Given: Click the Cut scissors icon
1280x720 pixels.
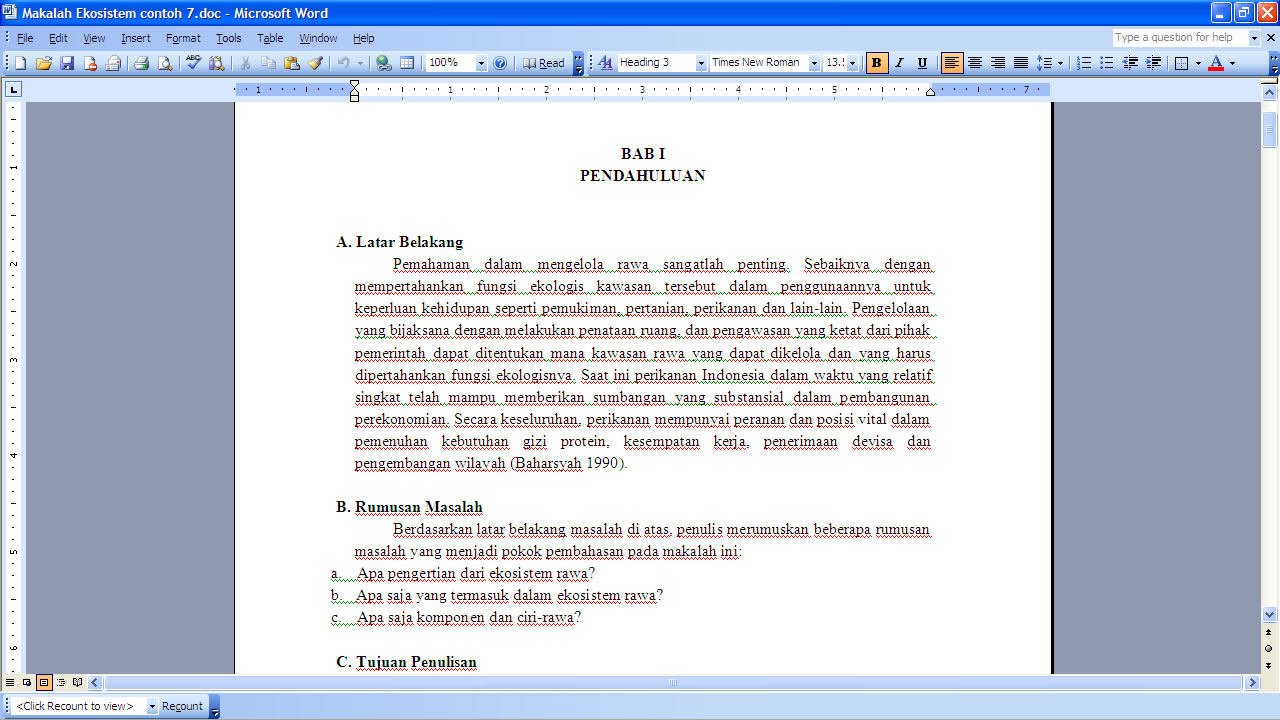Looking at the screenshot, I should pos(245,63).
